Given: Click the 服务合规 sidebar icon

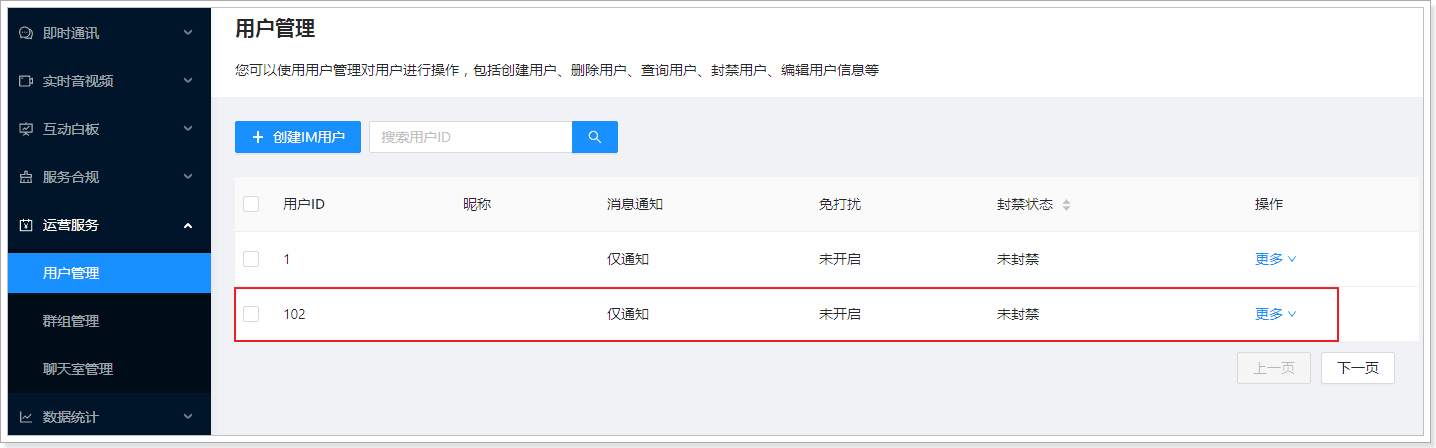Looking at the screenshot, I should point(26,177).
